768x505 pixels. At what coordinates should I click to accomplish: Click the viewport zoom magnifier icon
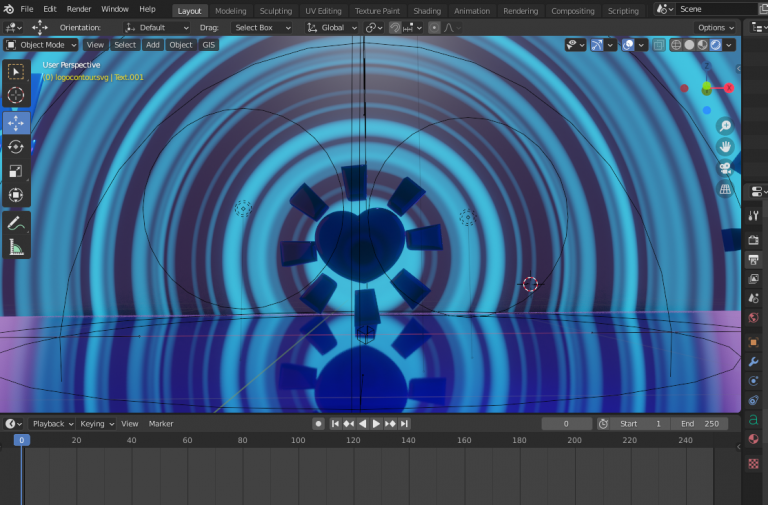tap(725, 126)
